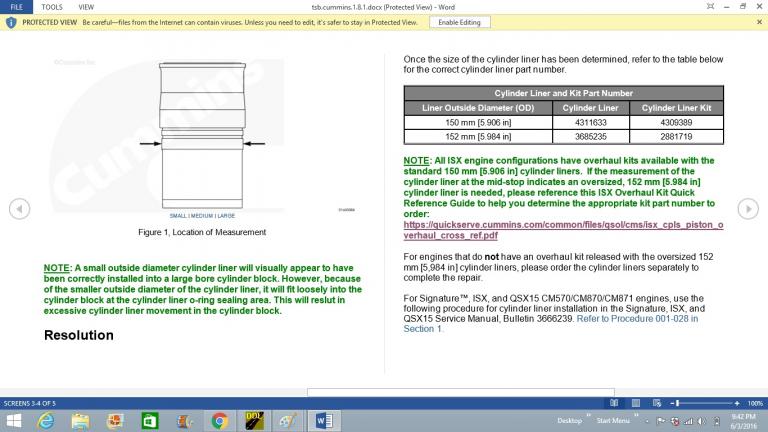
Task: Switch to Read Mode view icon
Action: click(614, 403)
